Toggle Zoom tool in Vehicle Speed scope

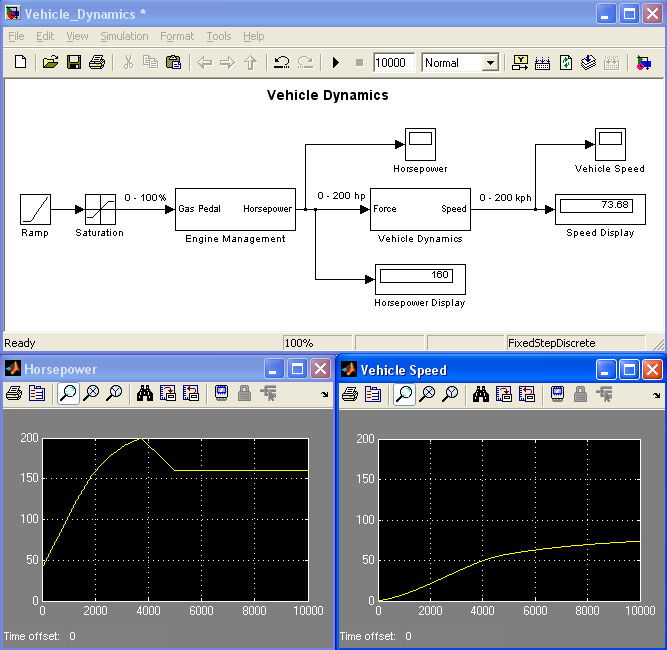click(x=404, y=394)
